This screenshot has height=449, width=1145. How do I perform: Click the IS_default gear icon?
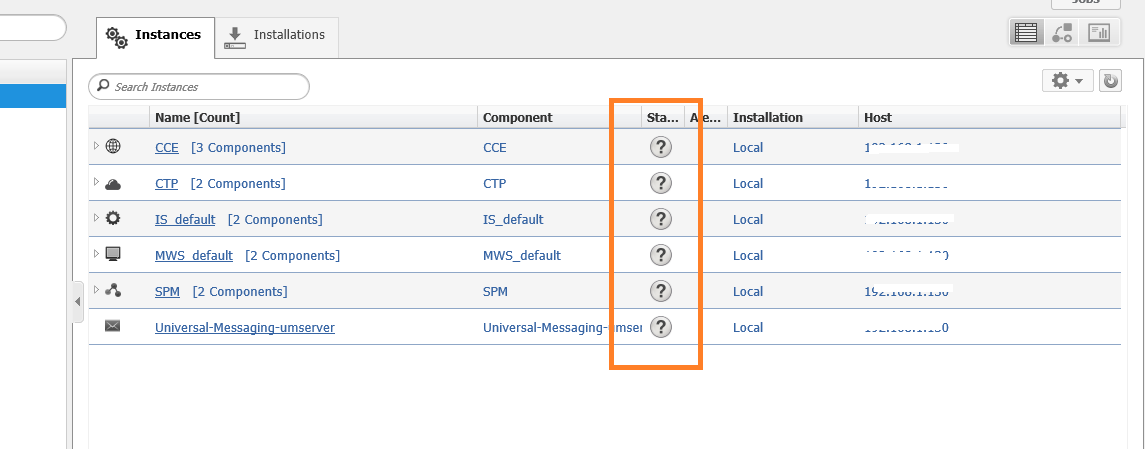[112, 218]
